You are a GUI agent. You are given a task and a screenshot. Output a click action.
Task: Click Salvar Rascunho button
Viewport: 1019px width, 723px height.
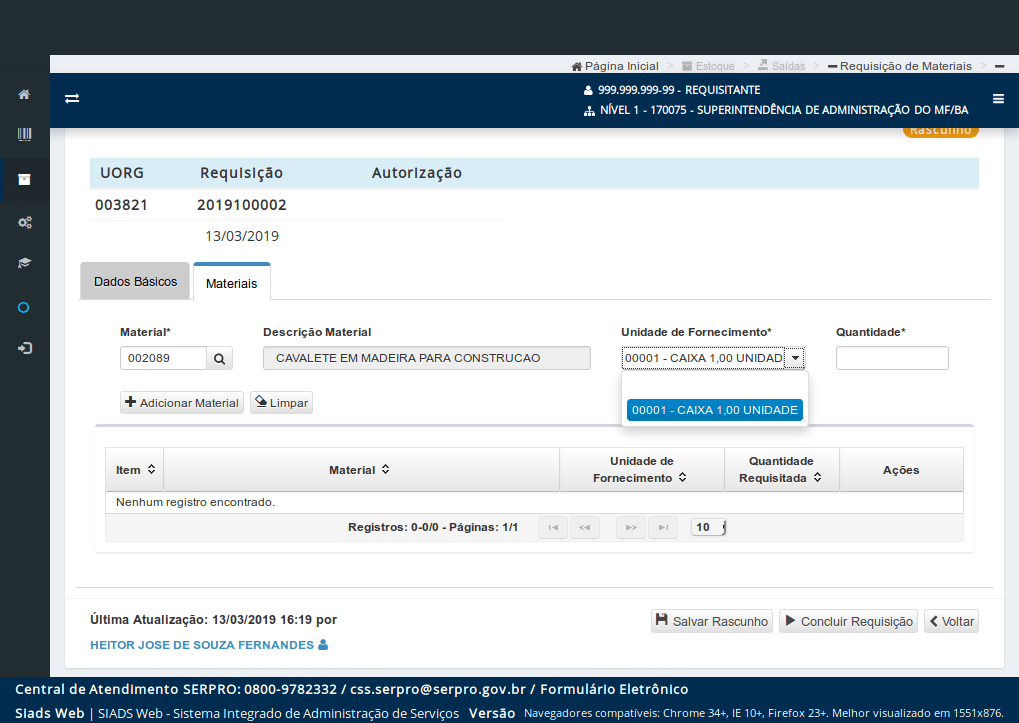pos(712,621)
